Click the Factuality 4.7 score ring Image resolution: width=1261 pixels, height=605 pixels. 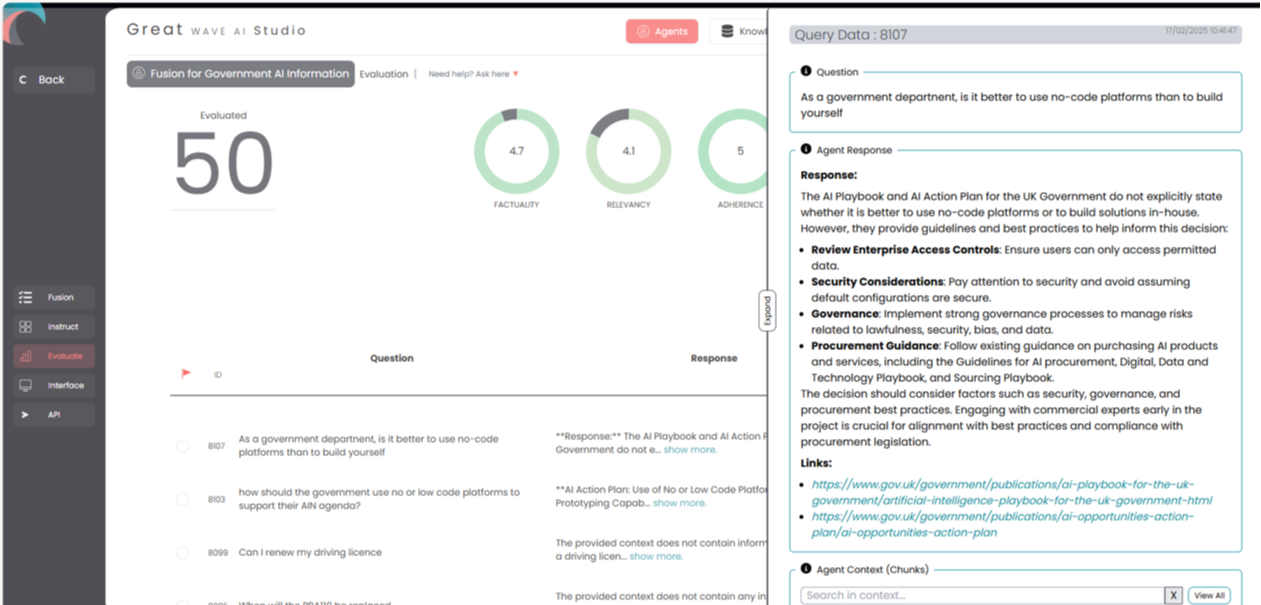[x=516, y=151]
